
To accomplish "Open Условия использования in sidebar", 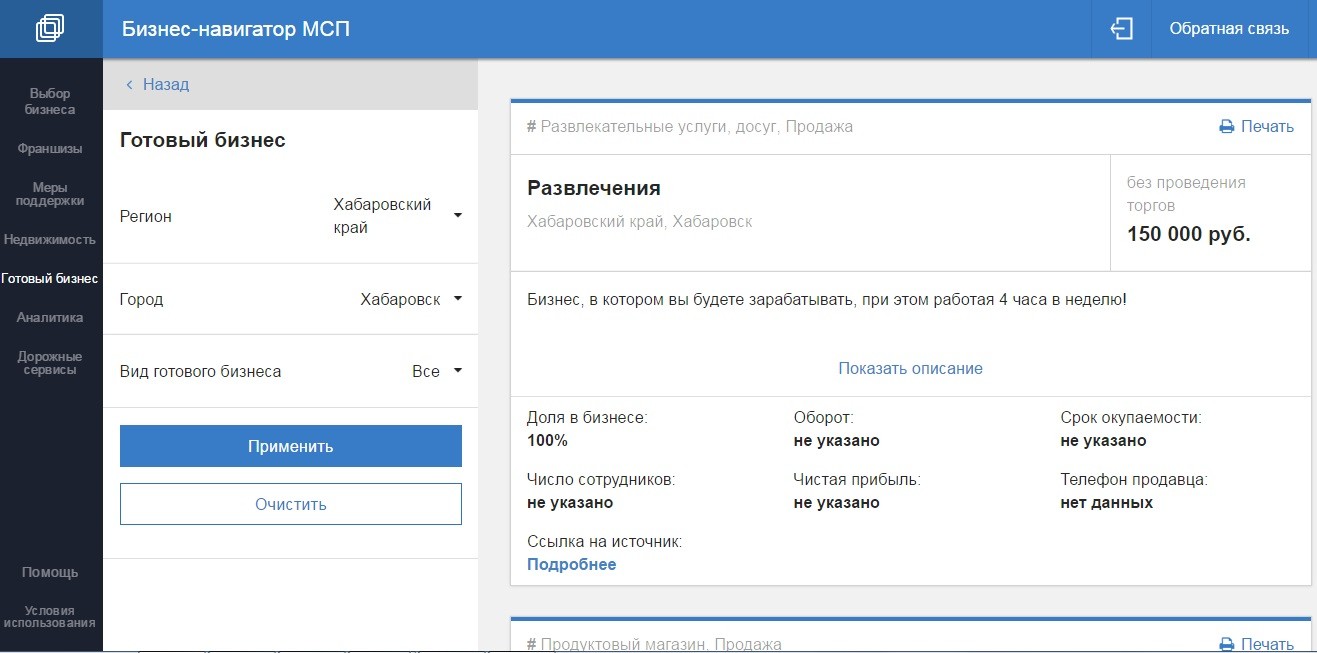I will (x=50, y=616).
